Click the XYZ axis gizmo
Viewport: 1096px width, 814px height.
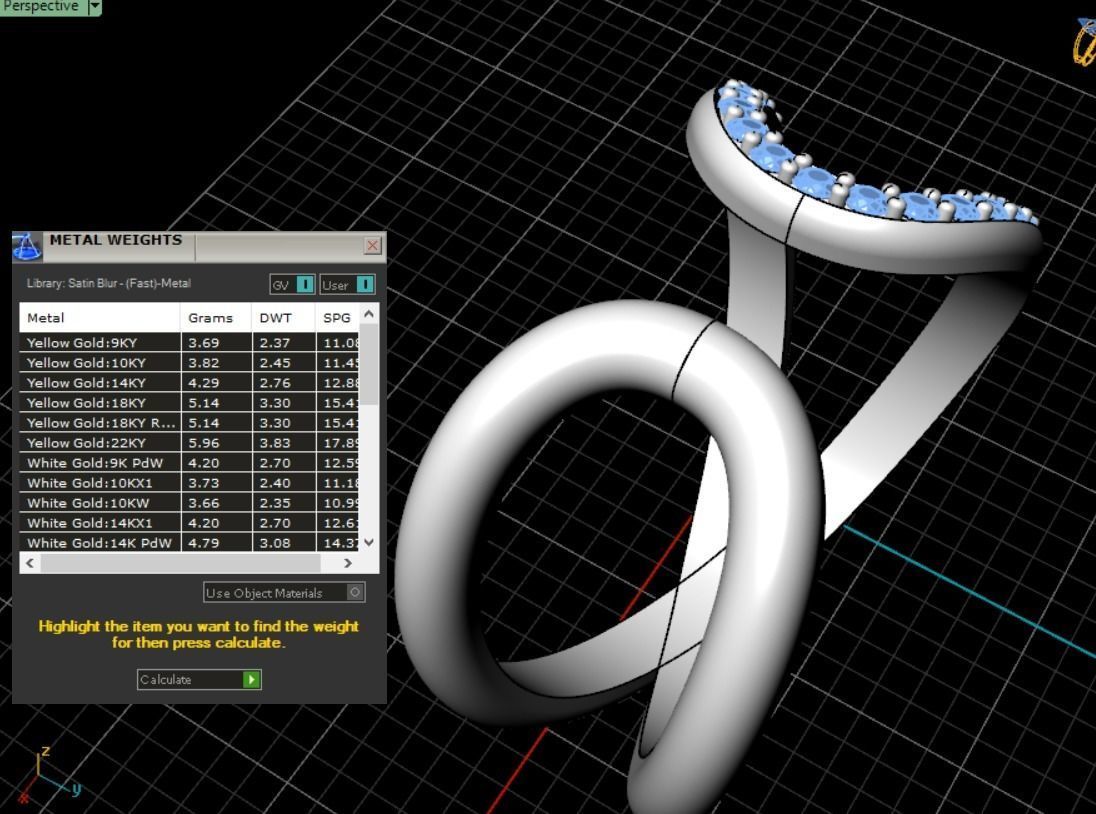[x=49, y=776]
